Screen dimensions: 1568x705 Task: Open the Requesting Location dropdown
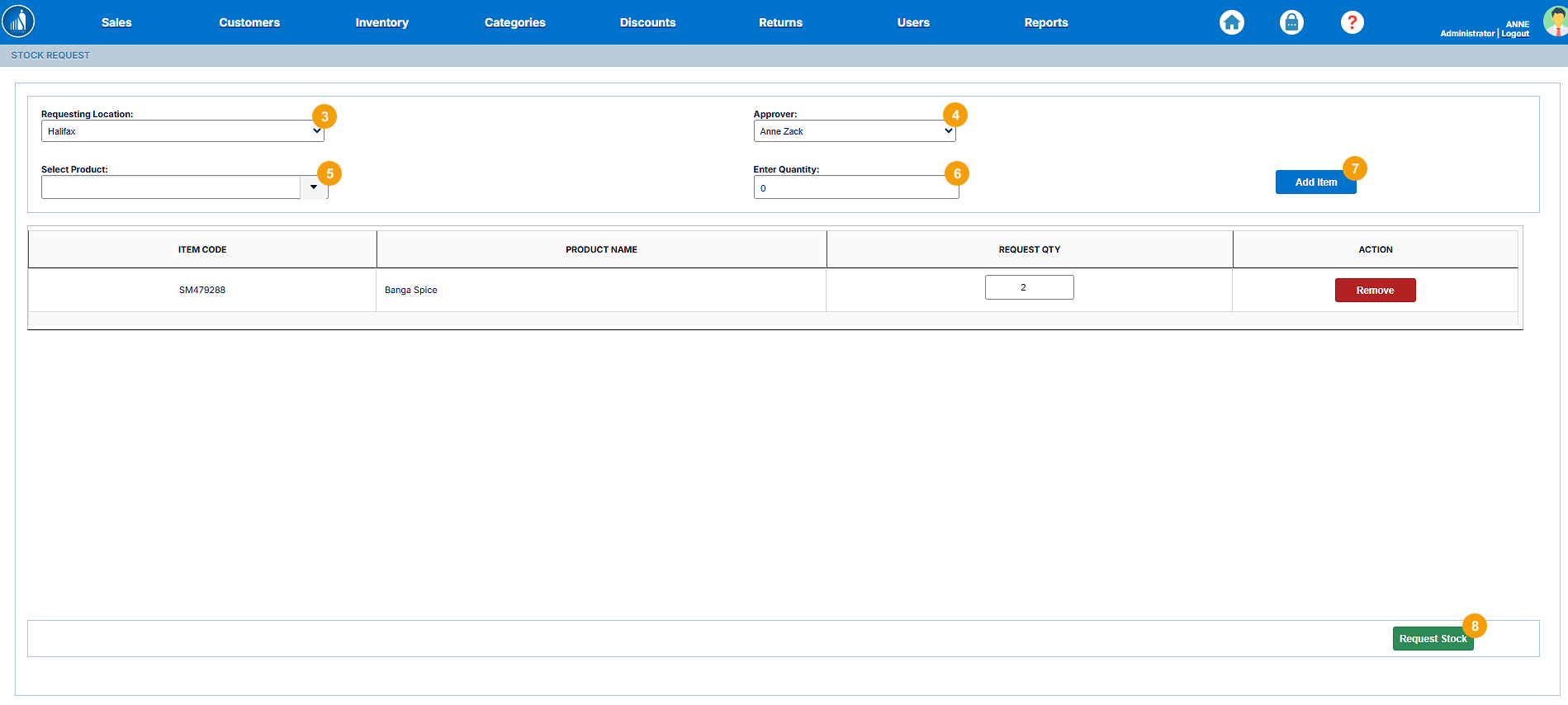click(x=182, y=131)
